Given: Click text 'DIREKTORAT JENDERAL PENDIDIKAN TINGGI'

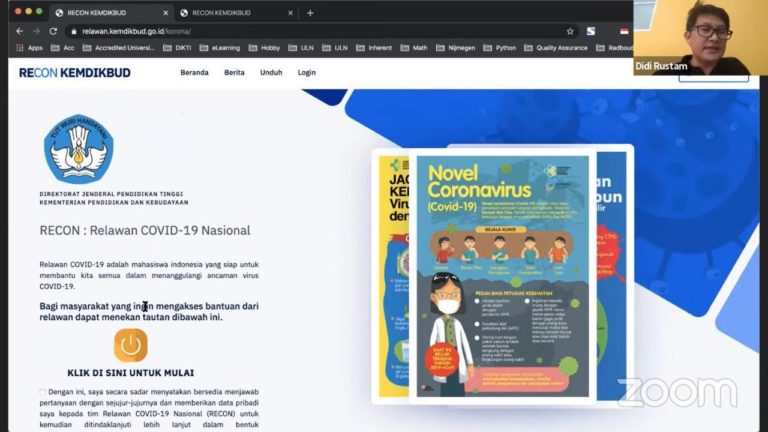Looking at the screenshot, I should click(111, 194).
